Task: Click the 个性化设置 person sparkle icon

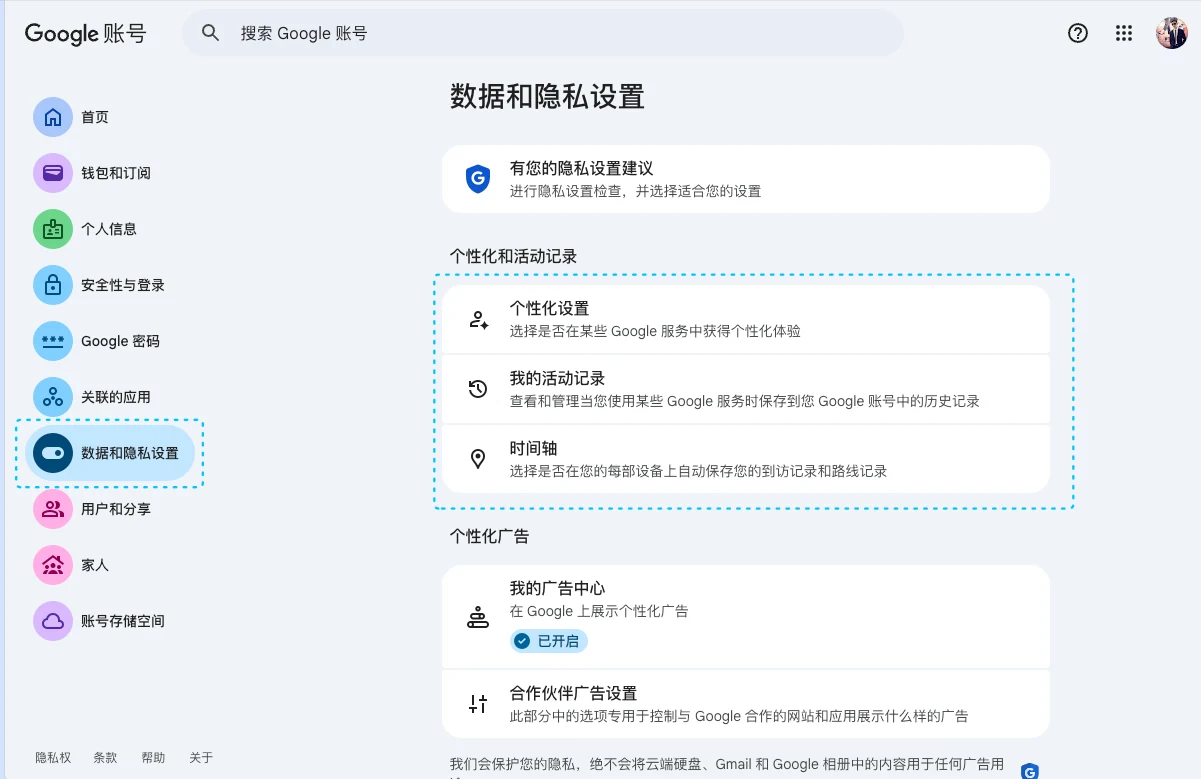Action: [x=478, y=320]
